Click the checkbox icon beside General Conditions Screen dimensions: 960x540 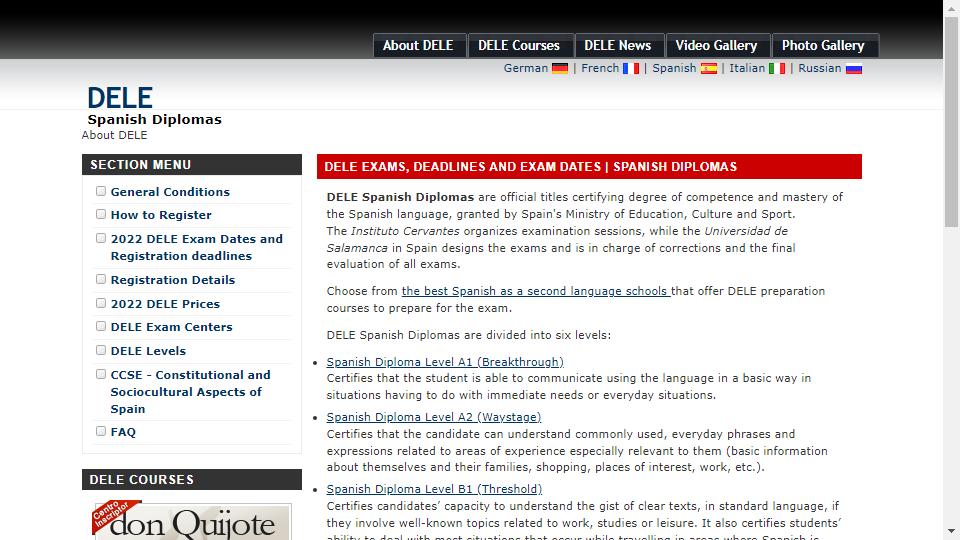101,191
